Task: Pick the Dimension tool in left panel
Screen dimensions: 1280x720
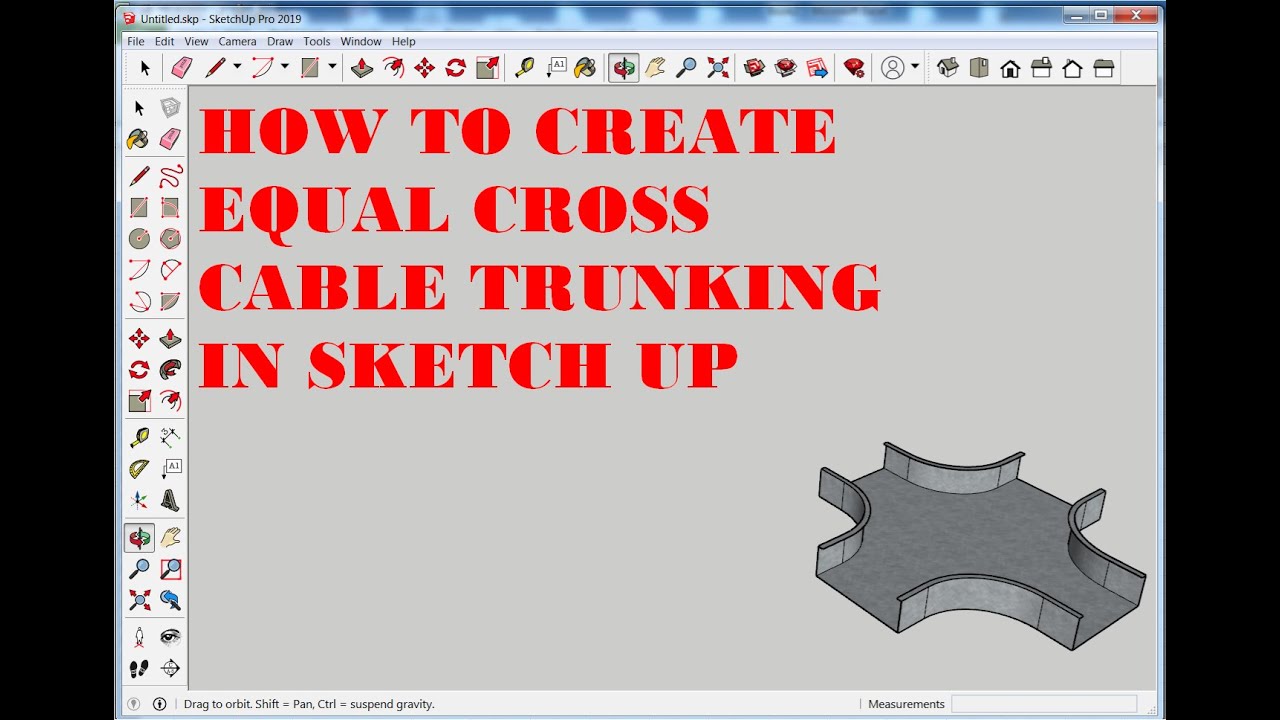Action: [x=170, y=437]
